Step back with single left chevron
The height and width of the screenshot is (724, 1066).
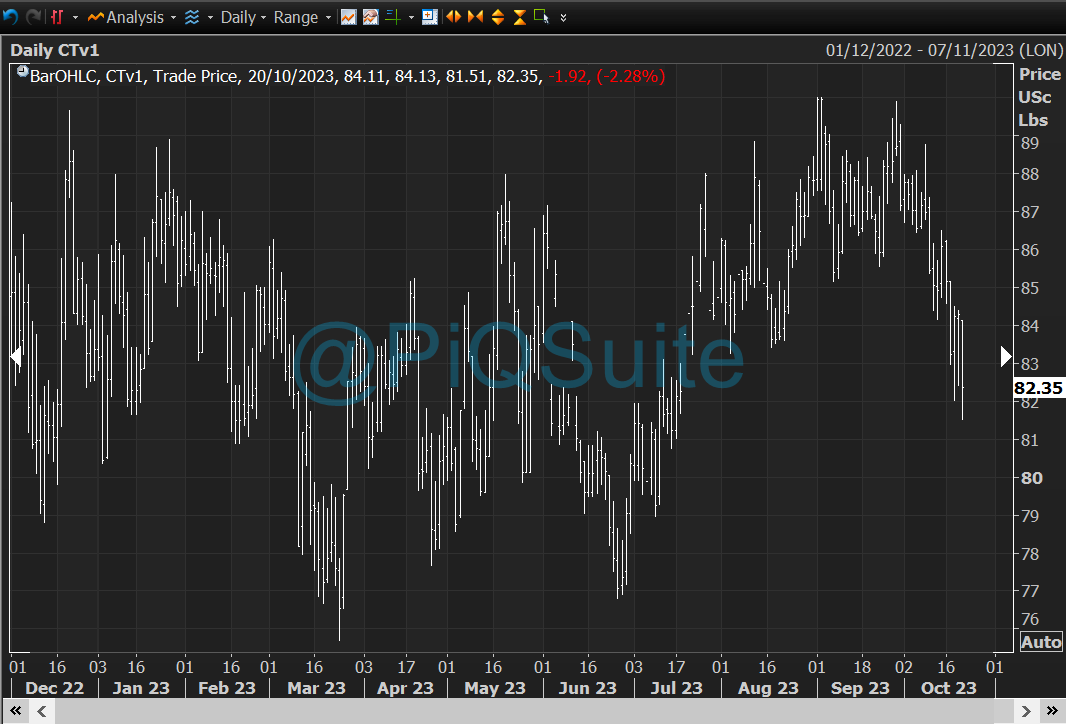(42, 711)
